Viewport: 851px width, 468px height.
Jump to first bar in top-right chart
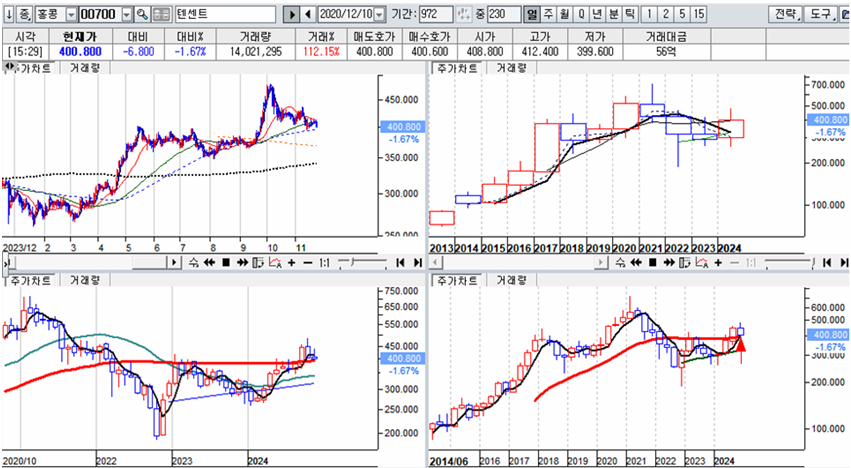[827, 263]
